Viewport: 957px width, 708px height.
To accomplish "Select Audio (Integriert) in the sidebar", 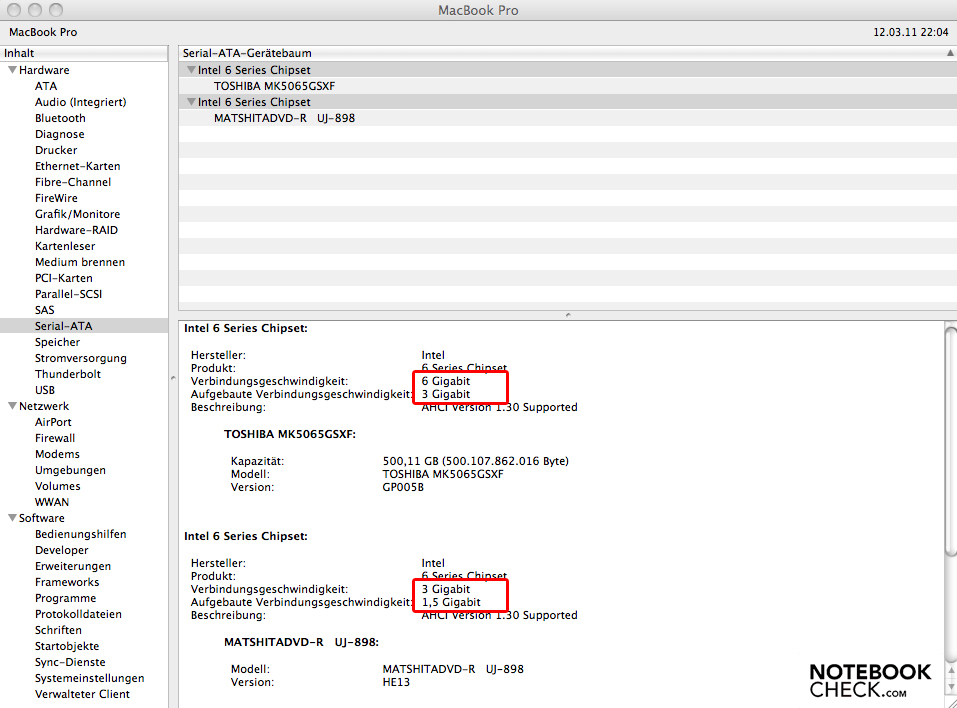I will coord(81,102).
